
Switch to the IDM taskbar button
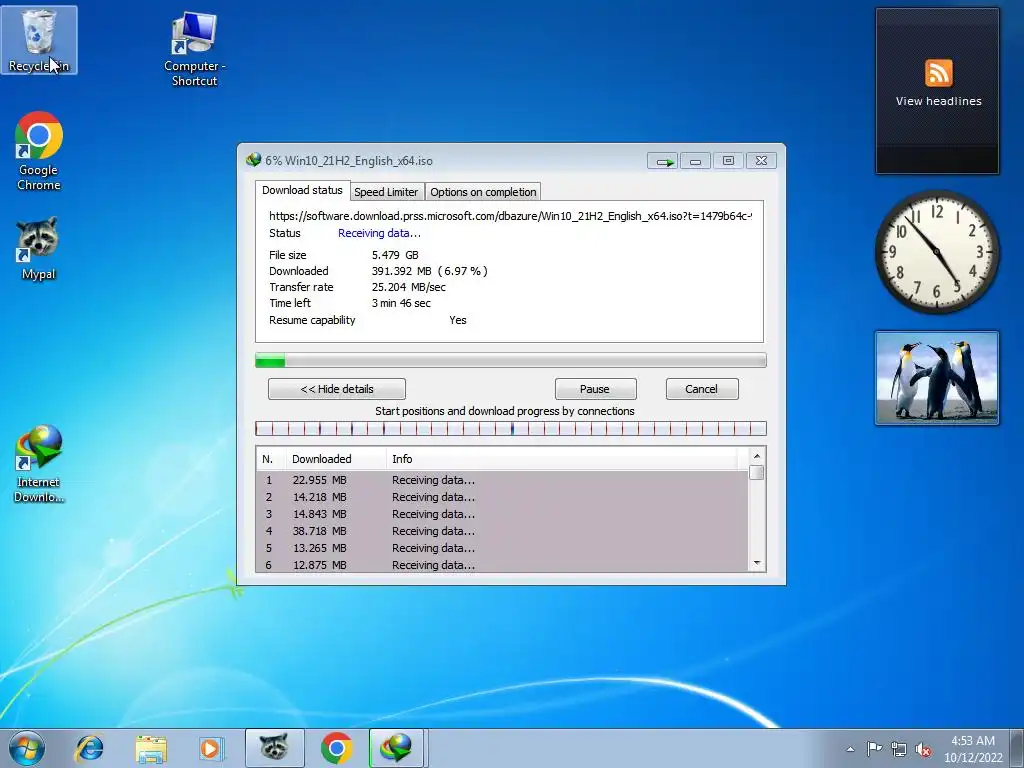[397, 748]
